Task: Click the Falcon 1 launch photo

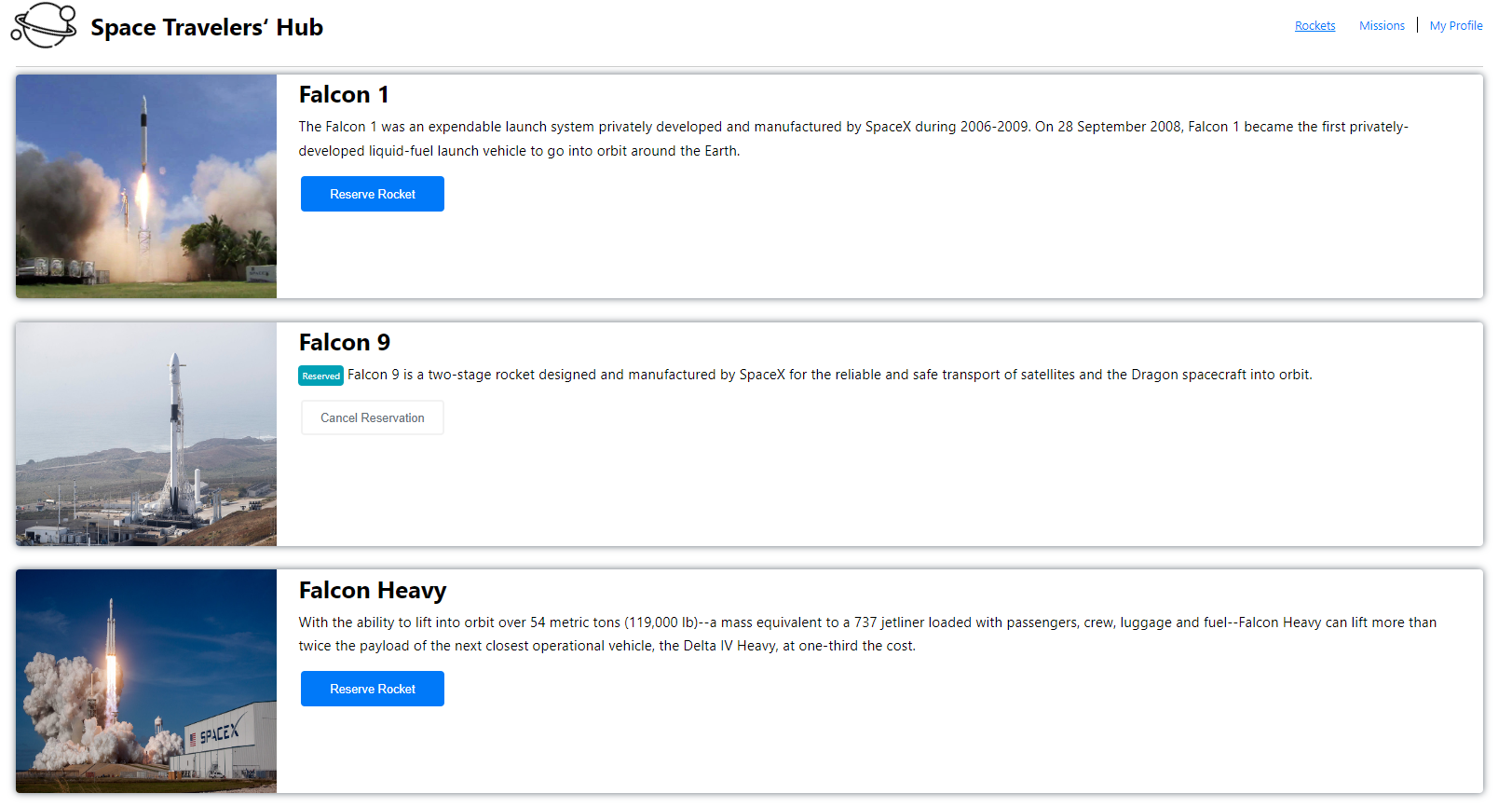Action: (146, 186)
